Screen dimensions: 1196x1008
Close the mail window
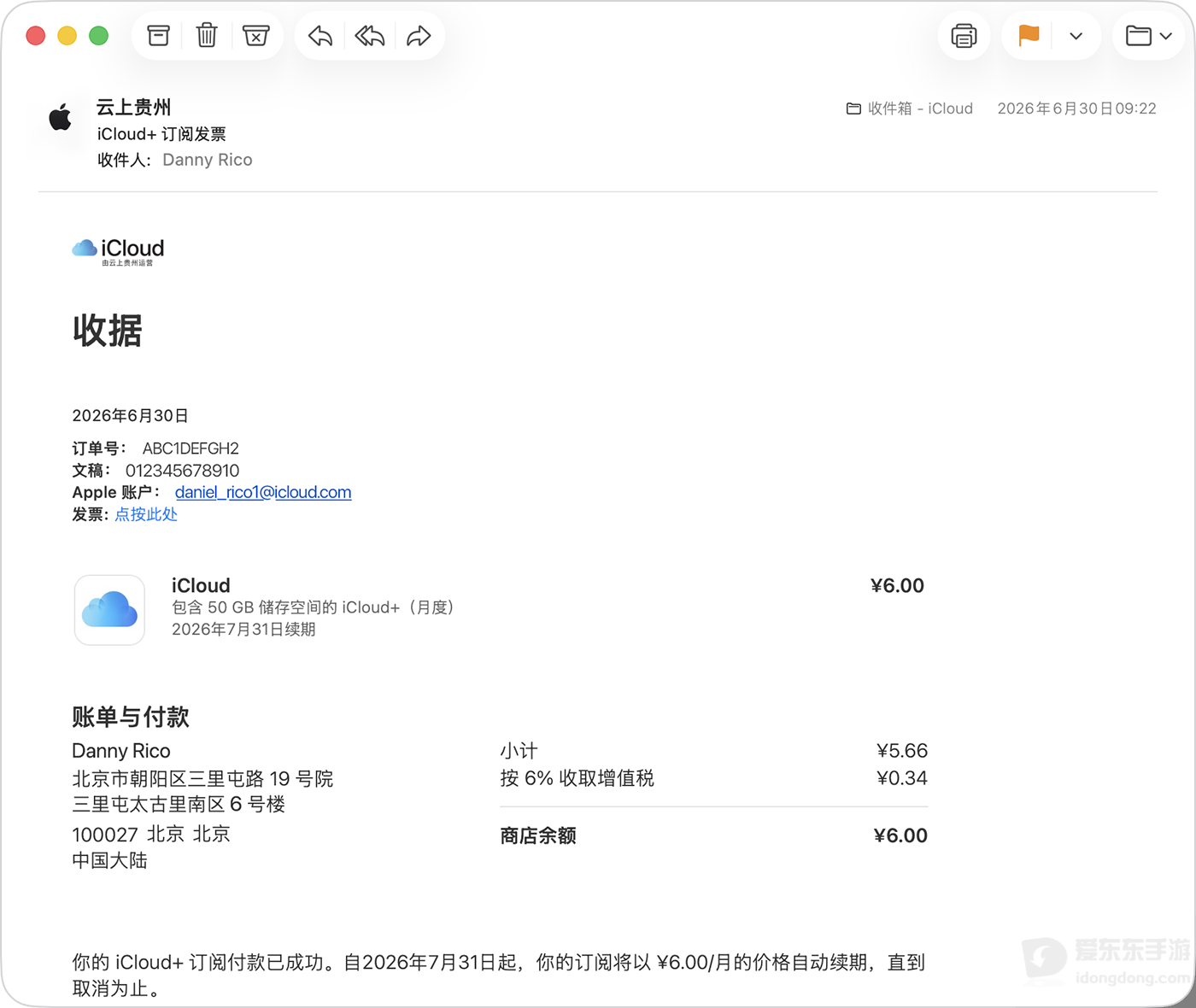coord(36,36)
